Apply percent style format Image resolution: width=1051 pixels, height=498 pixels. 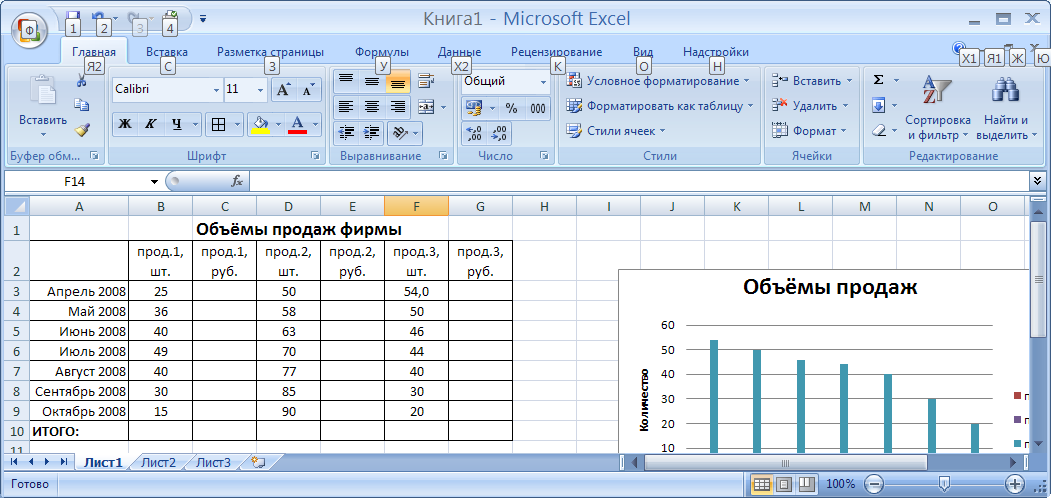tap(511, 109)
